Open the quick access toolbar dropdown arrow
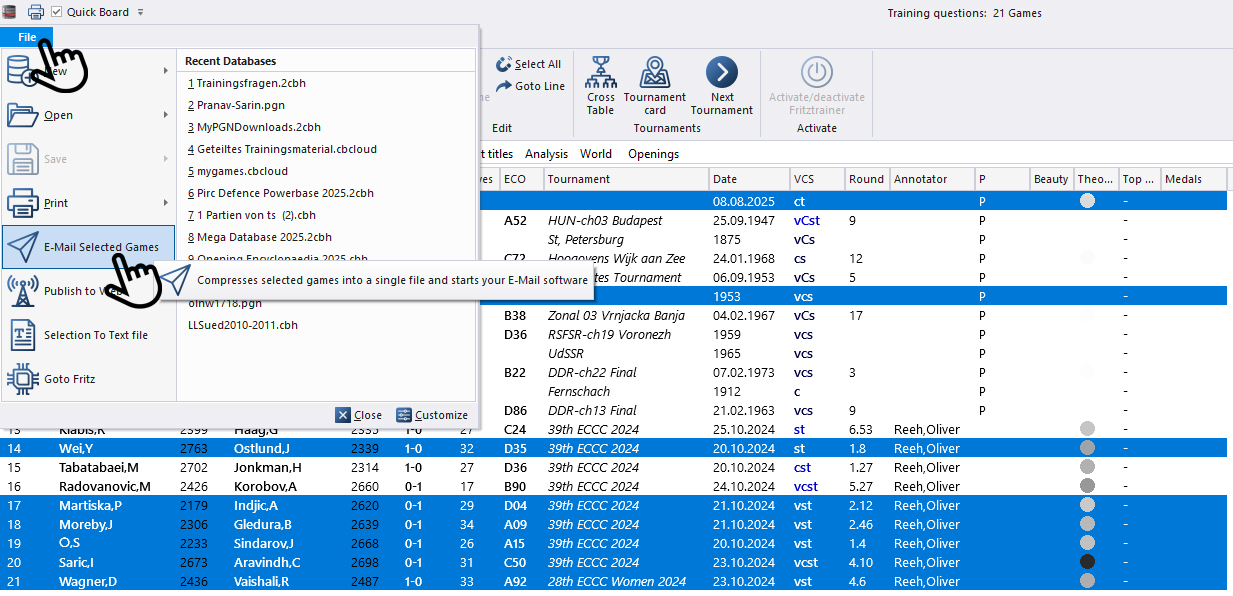 pos(141,12)
